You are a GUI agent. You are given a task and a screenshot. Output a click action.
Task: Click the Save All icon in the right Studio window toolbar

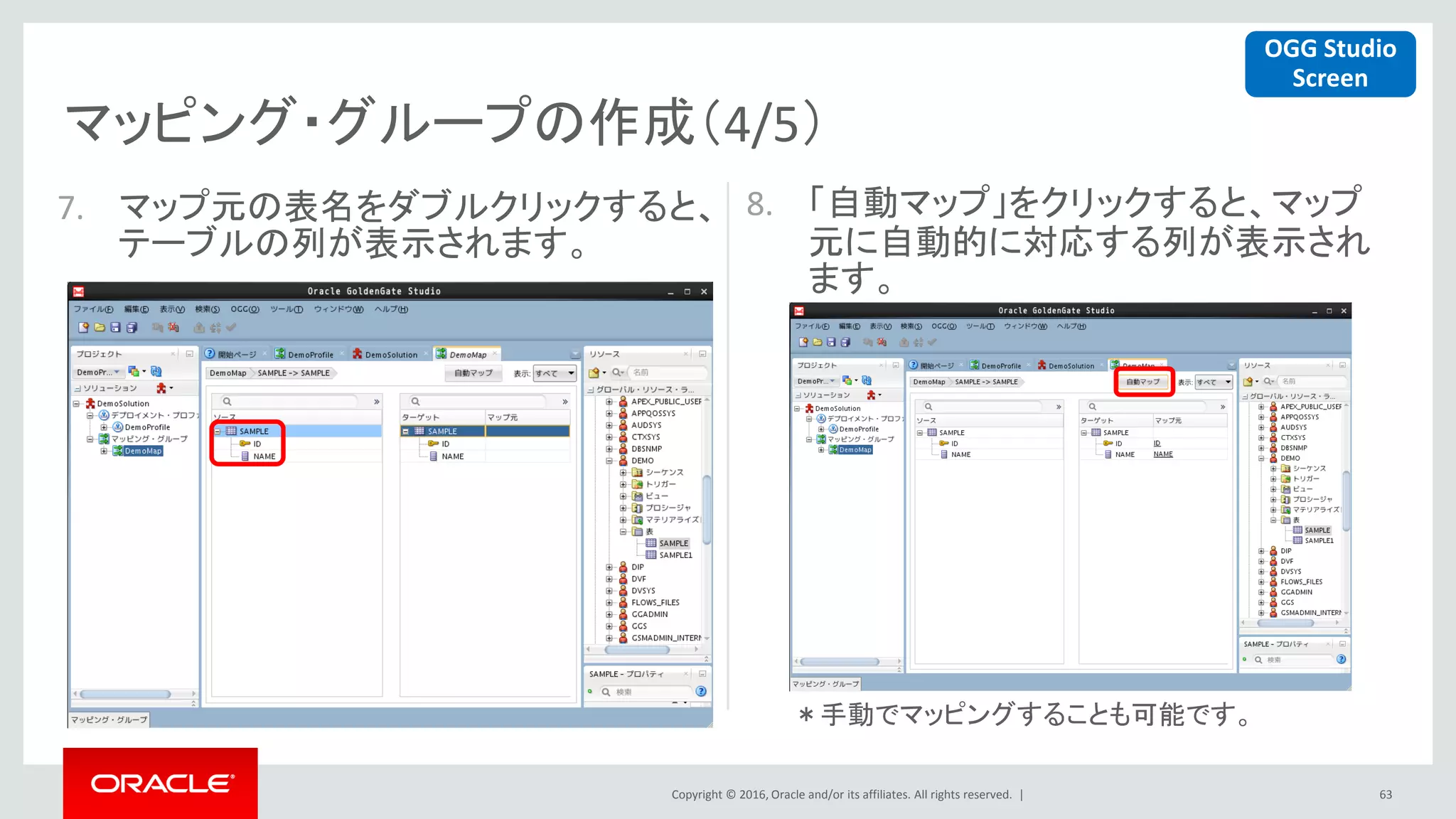845,342
